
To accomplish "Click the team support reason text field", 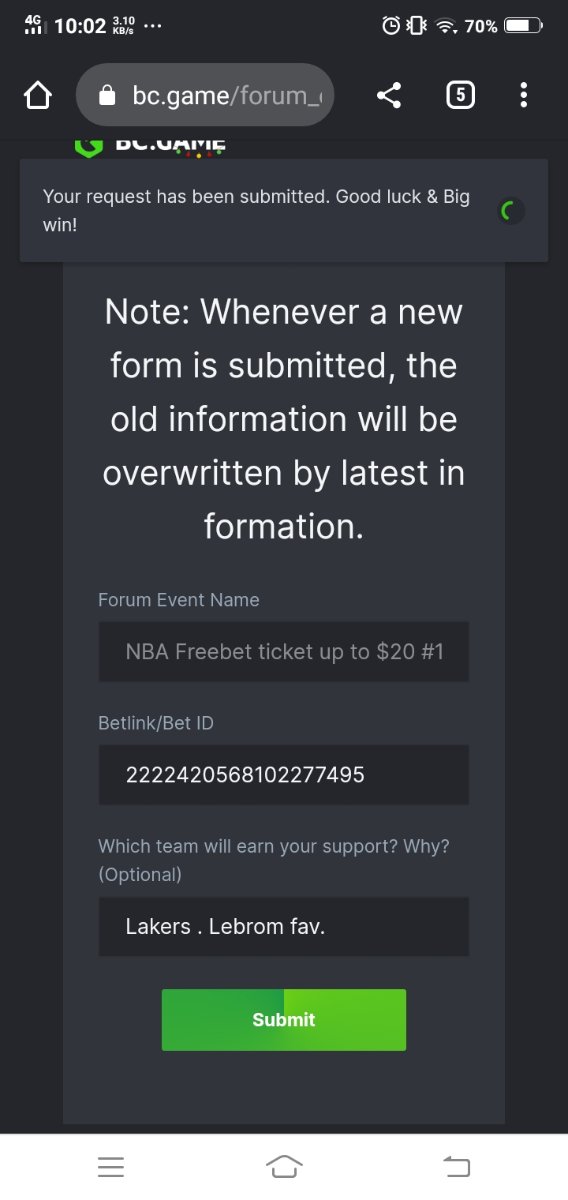I will click(284, 926).
